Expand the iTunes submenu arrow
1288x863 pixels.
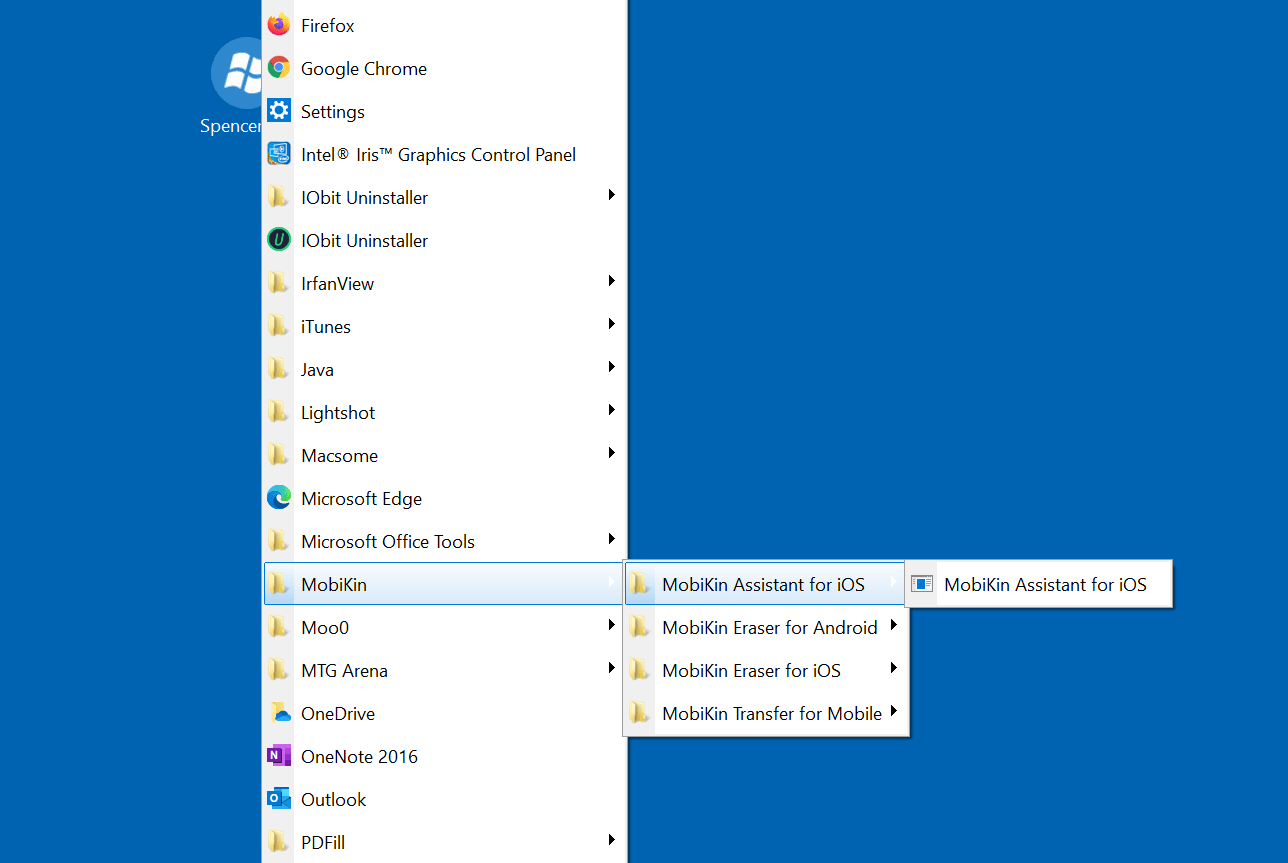click(x=611, y=324)
